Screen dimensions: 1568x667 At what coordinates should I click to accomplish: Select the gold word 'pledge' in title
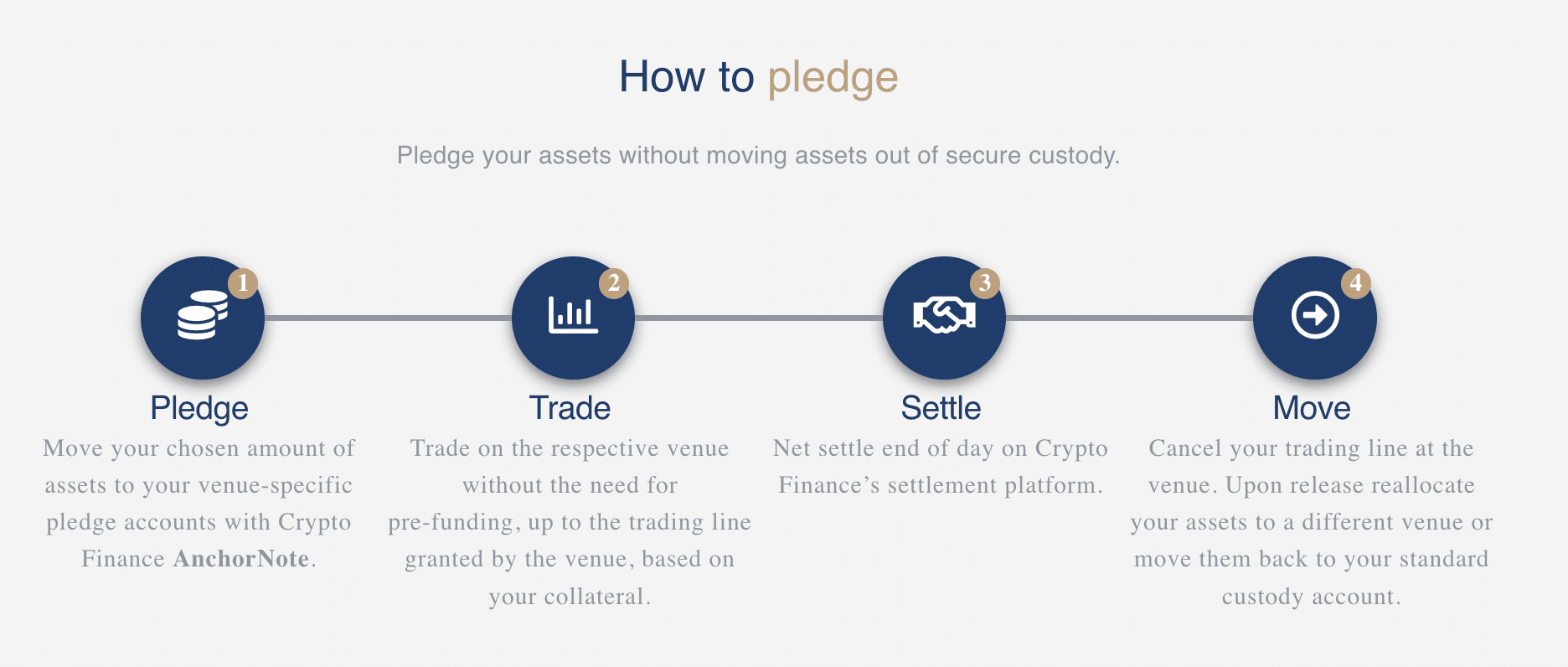coord(833,79)
